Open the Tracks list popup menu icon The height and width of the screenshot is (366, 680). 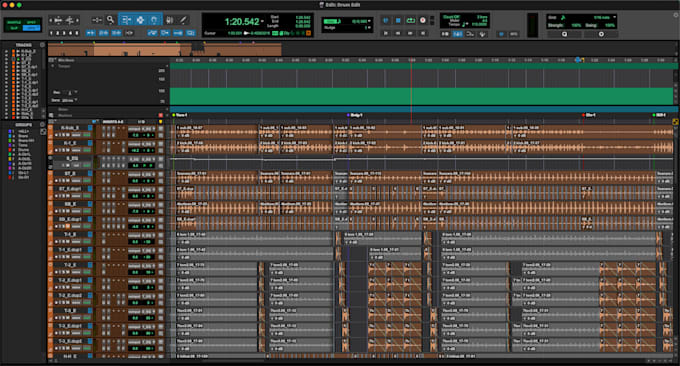click(x=42, y=45)
